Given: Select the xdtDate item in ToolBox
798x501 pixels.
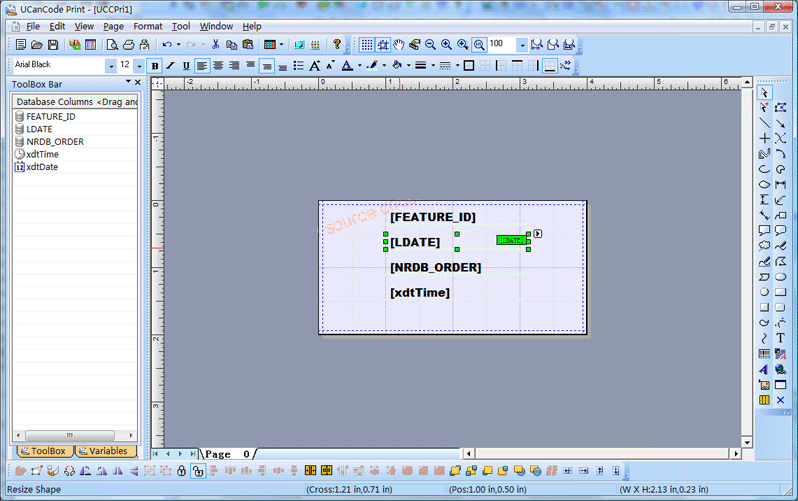Looking at the screenshot, I should pos(42,167).
